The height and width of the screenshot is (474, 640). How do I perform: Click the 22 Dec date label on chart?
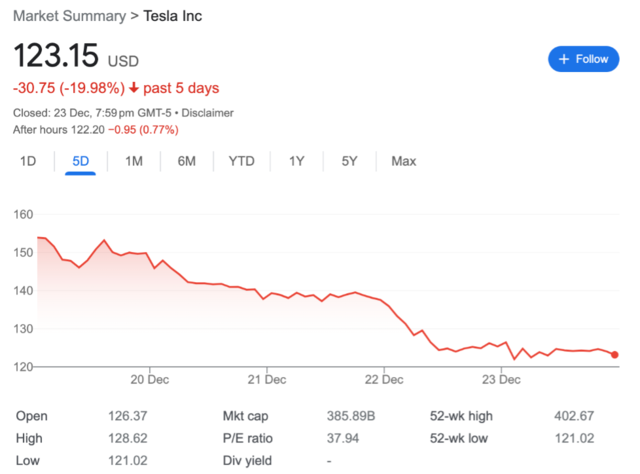(x=385, y=379)
